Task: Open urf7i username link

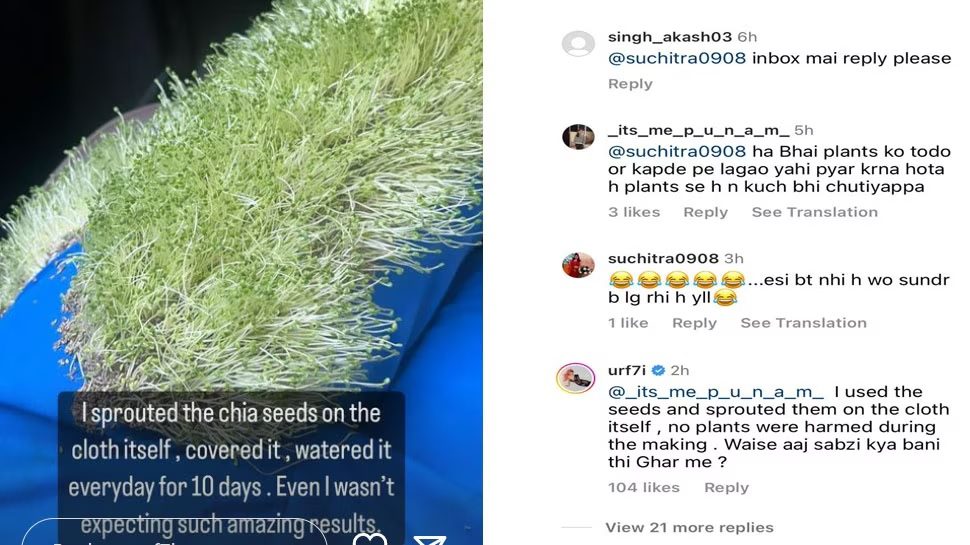Action: click(x=627, y=371)
